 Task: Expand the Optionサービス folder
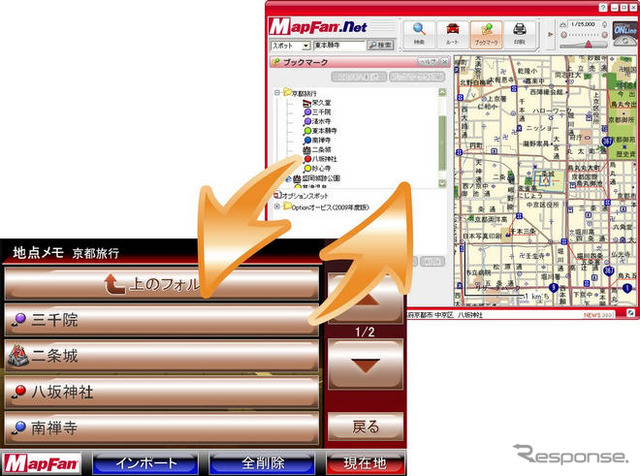click(277, 207)
